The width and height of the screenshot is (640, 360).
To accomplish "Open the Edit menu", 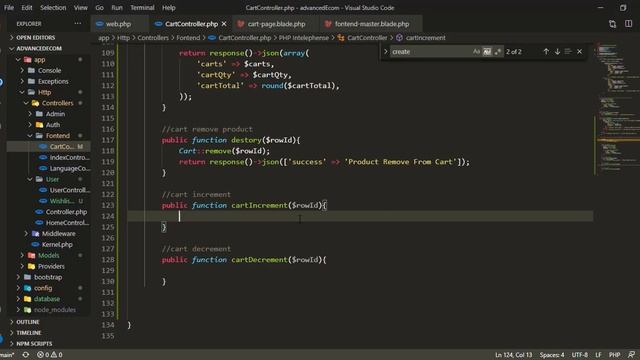I will [x=27, y=8].
